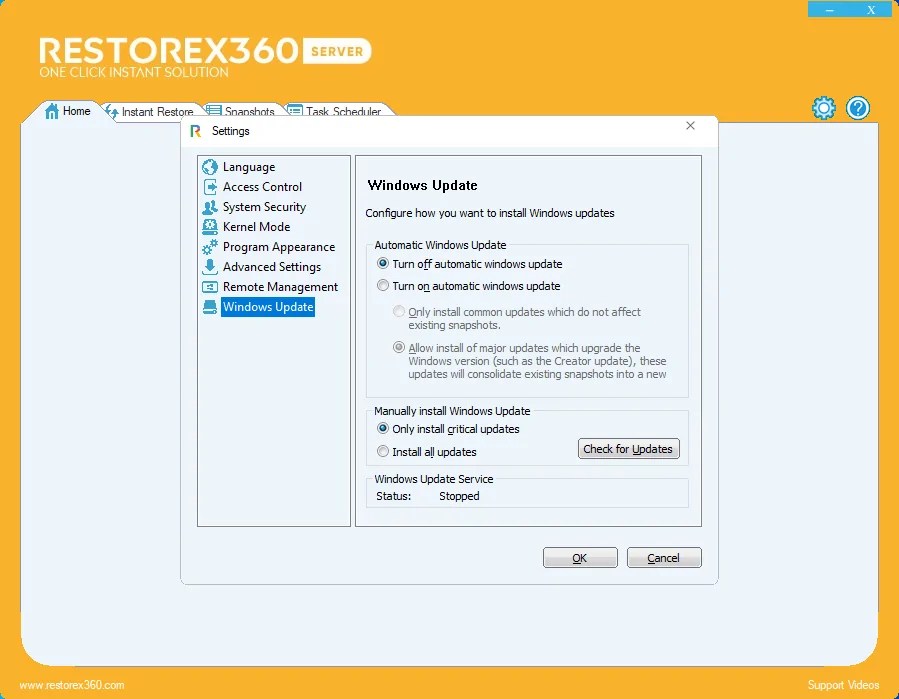Click the Kernel Mode icon
Viewport: 899px width, 699px height.
[210, 227]
